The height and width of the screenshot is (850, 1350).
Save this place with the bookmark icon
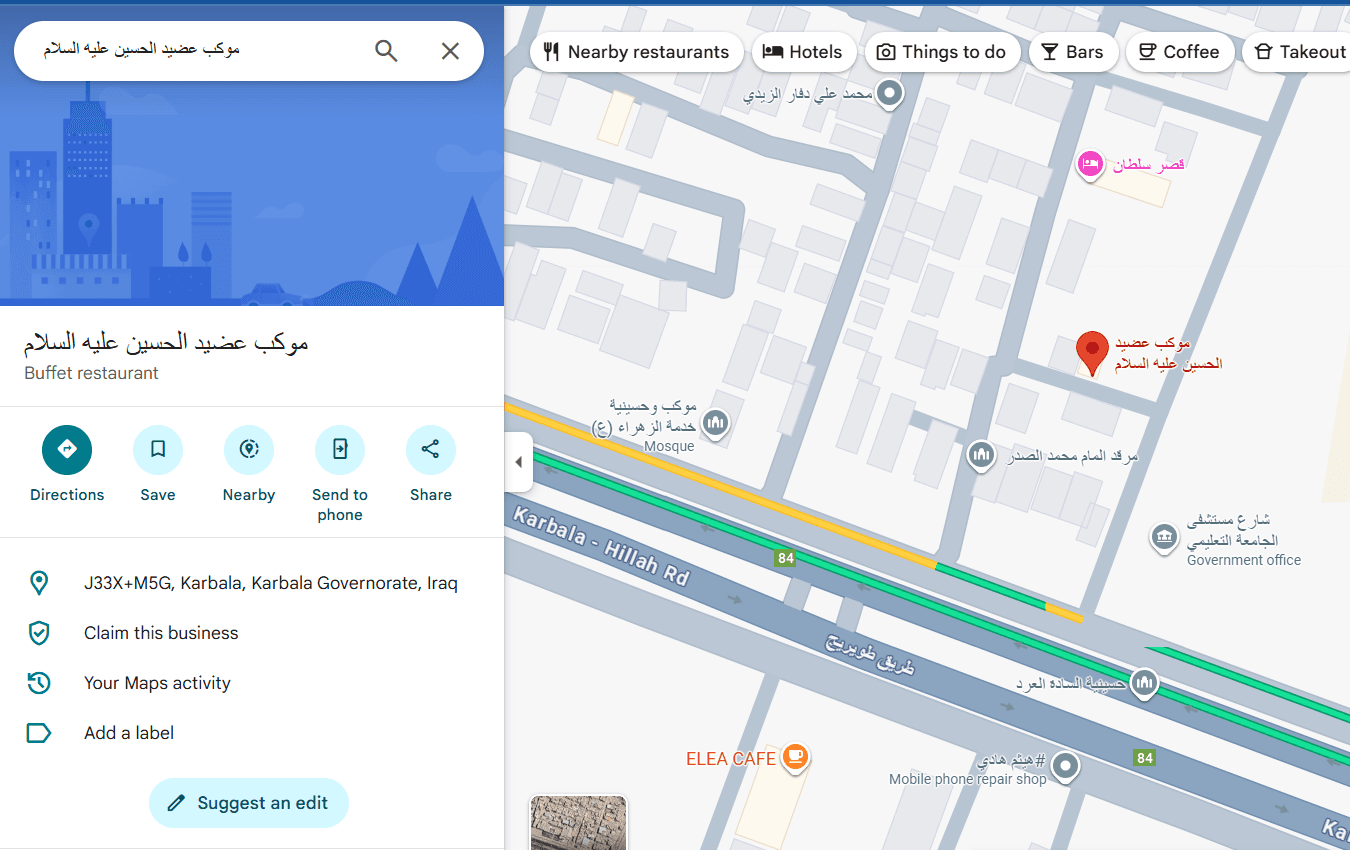click(x=158, y=450)
